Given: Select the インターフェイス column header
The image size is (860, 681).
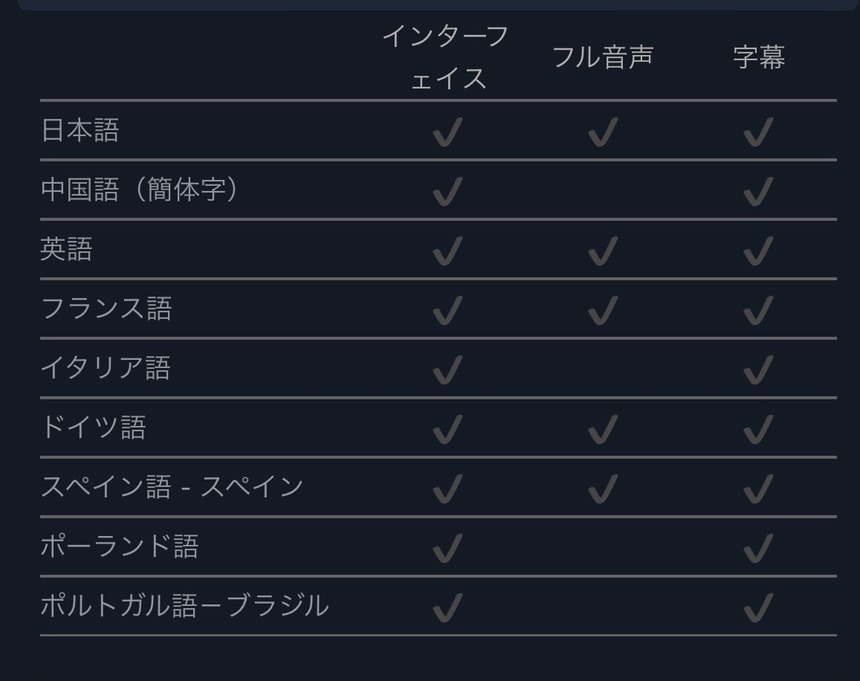Looking at the screenshot, I should click(x=446, y=58).
